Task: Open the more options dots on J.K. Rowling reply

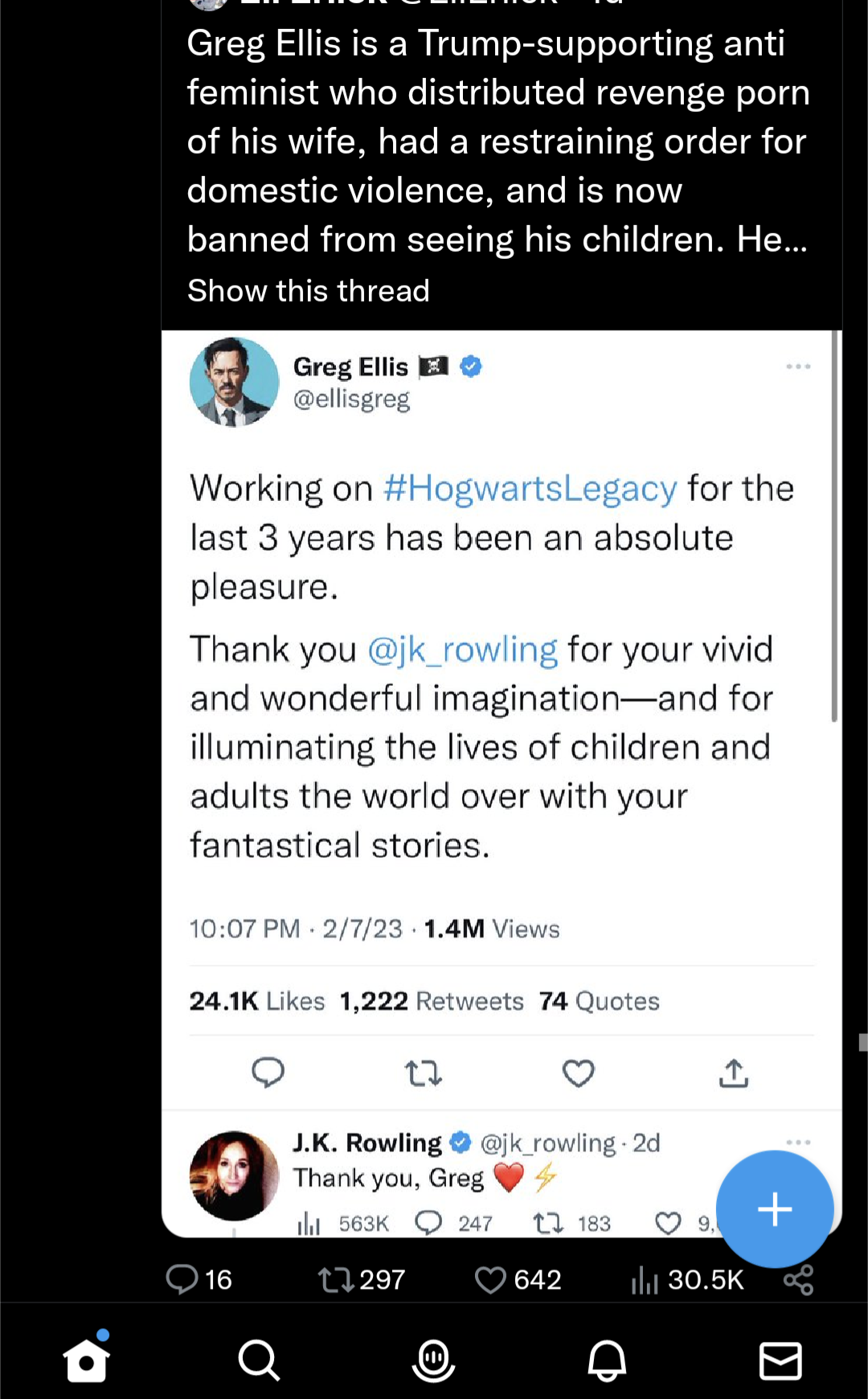Action: point(798,1143)
